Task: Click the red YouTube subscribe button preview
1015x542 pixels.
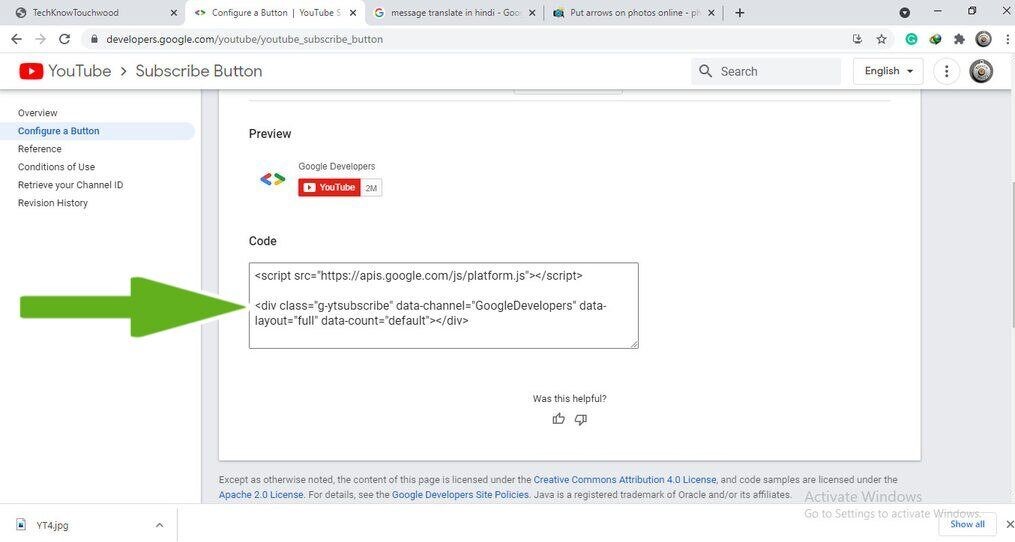Action: point(329,187)
